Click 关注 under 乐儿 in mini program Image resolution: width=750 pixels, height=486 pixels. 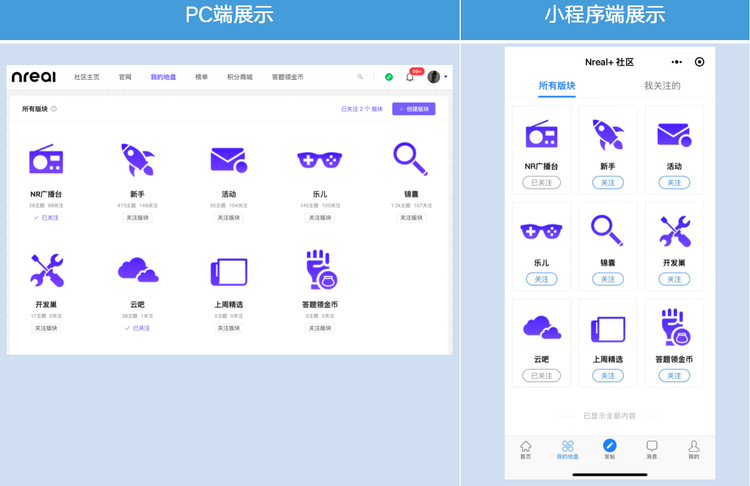pyautogui.click(x=541, y=279)
